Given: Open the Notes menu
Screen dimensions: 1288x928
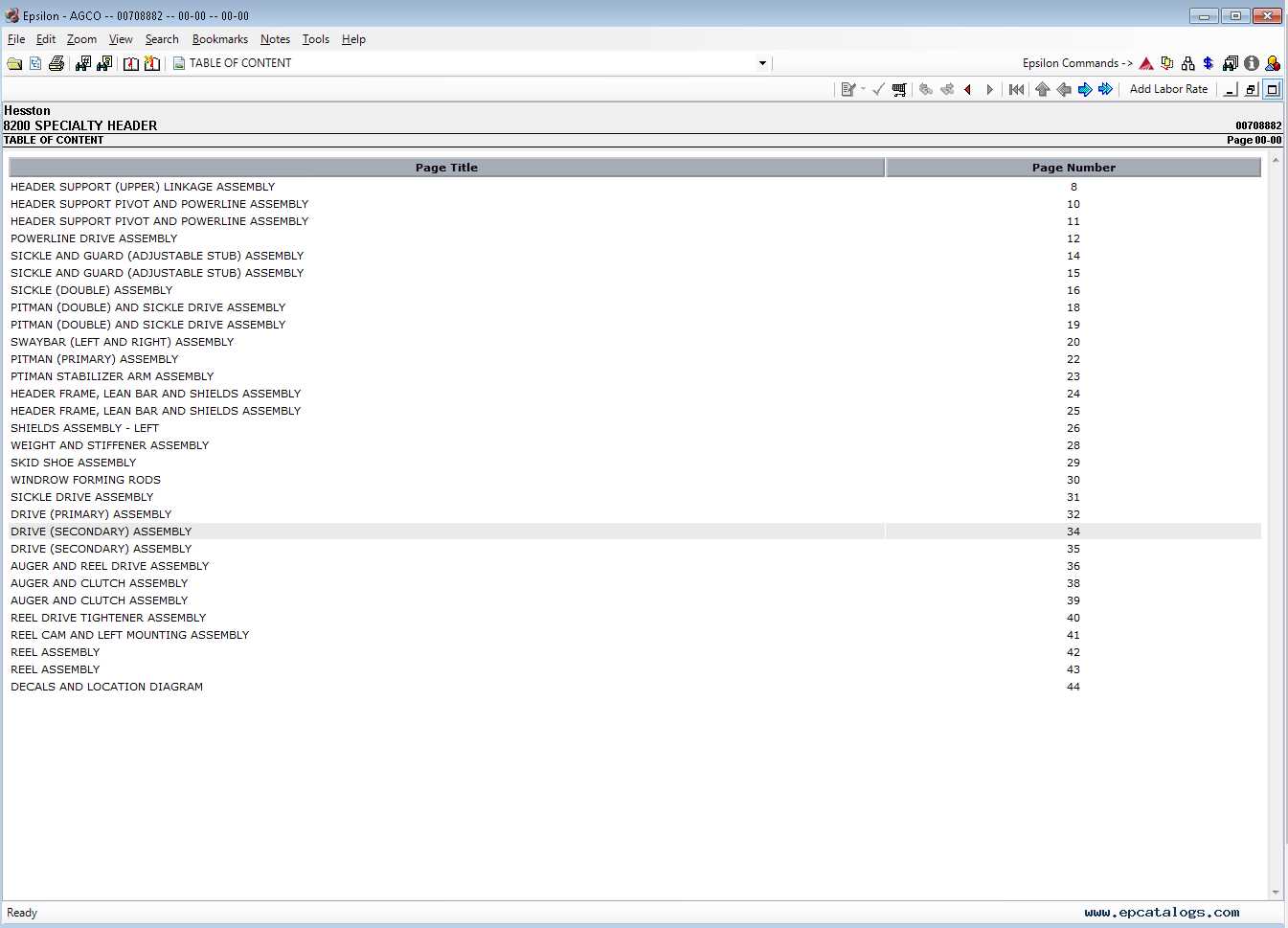Looking at the screenshot, I should (275, 39).
